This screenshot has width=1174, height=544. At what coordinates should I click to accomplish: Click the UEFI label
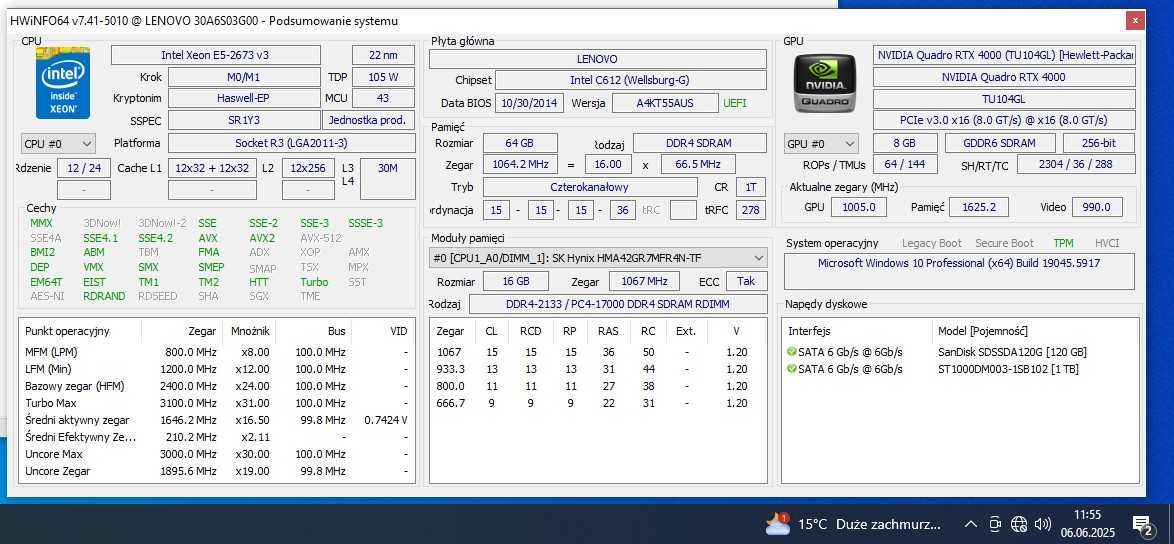click(x=734, y=103)
